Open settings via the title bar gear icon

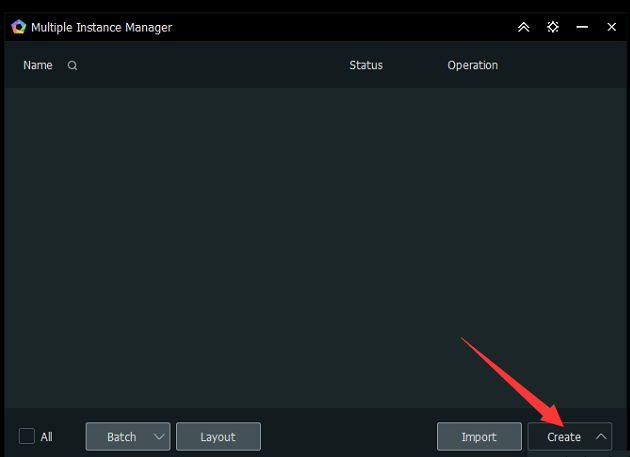coord(553,27)
